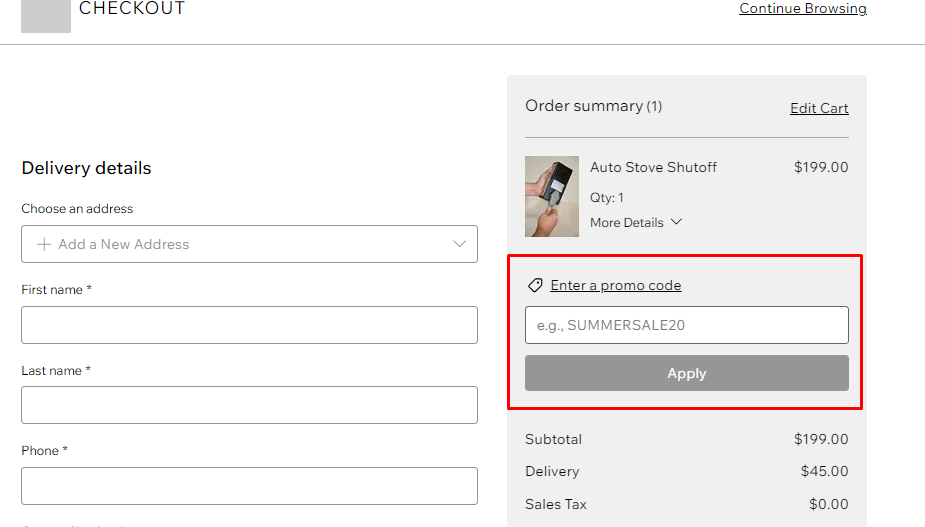The height and width of the screenshot is (527, 925).
Task: Click the Auto Stove Shutoff product name
Action: (653, 167)
